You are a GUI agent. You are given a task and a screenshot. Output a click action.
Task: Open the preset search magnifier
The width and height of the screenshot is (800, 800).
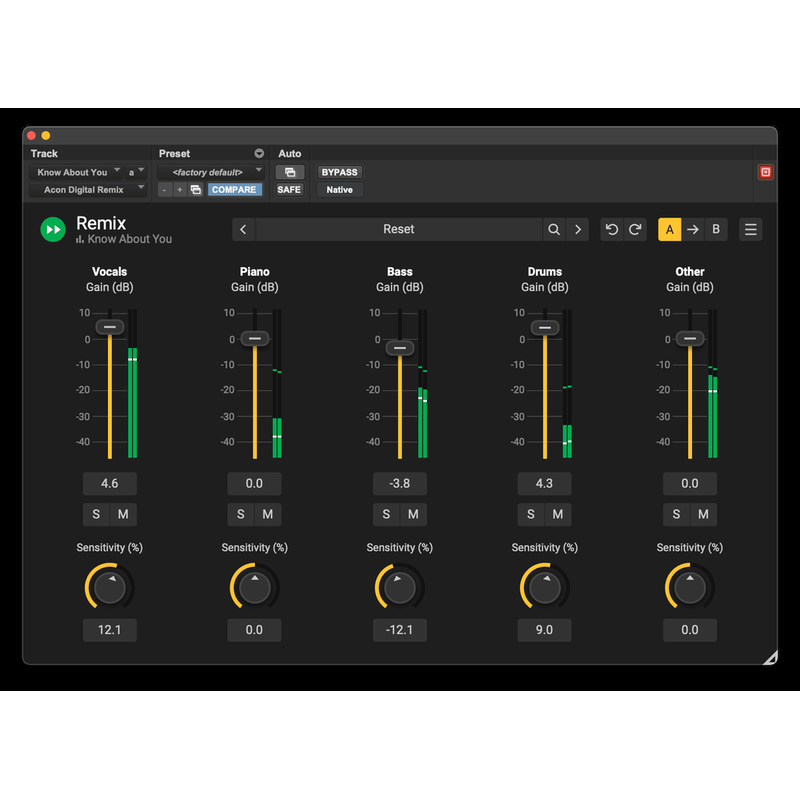point(554,230)
